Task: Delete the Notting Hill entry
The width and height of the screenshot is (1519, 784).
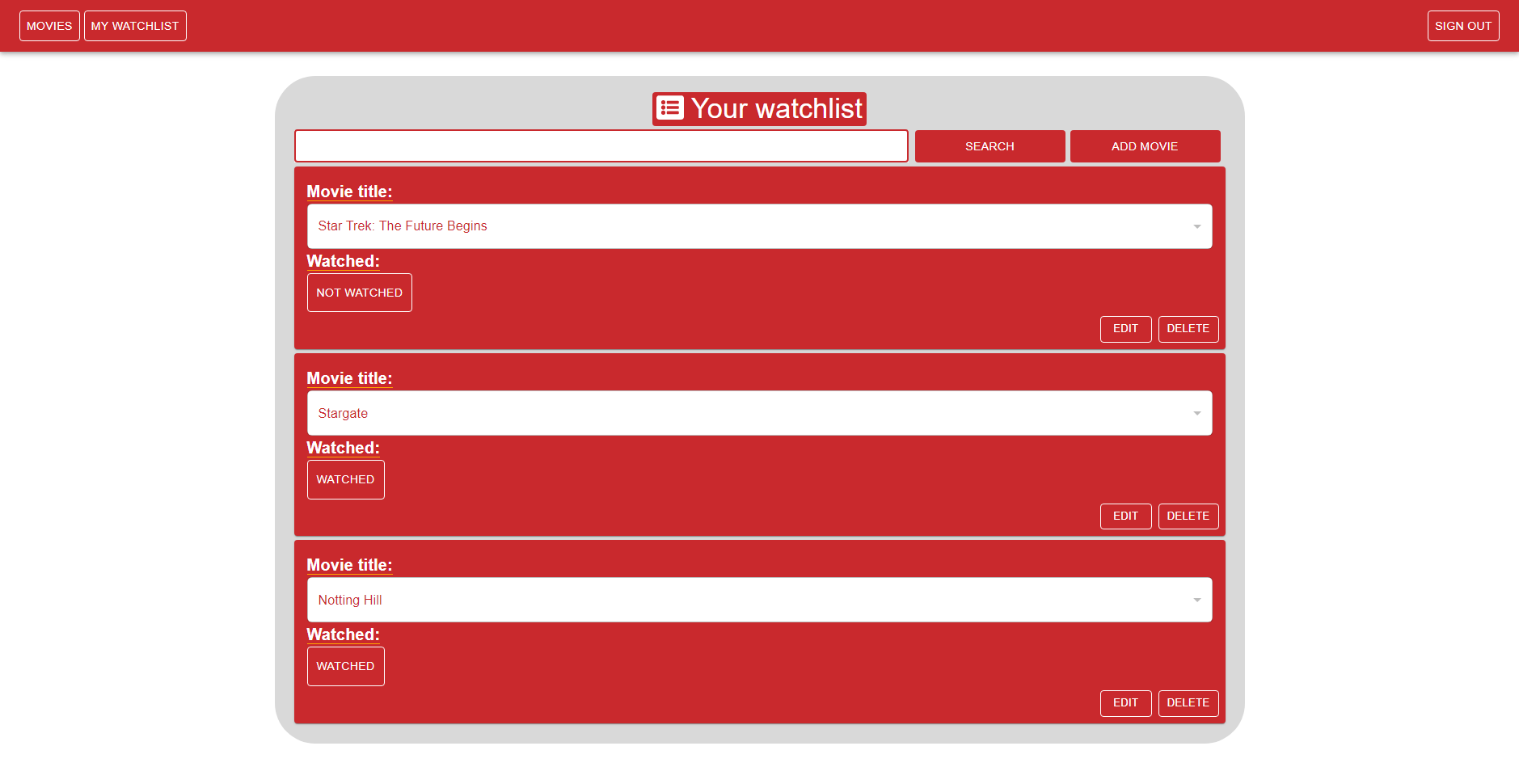Action: tap(1188, 702)
